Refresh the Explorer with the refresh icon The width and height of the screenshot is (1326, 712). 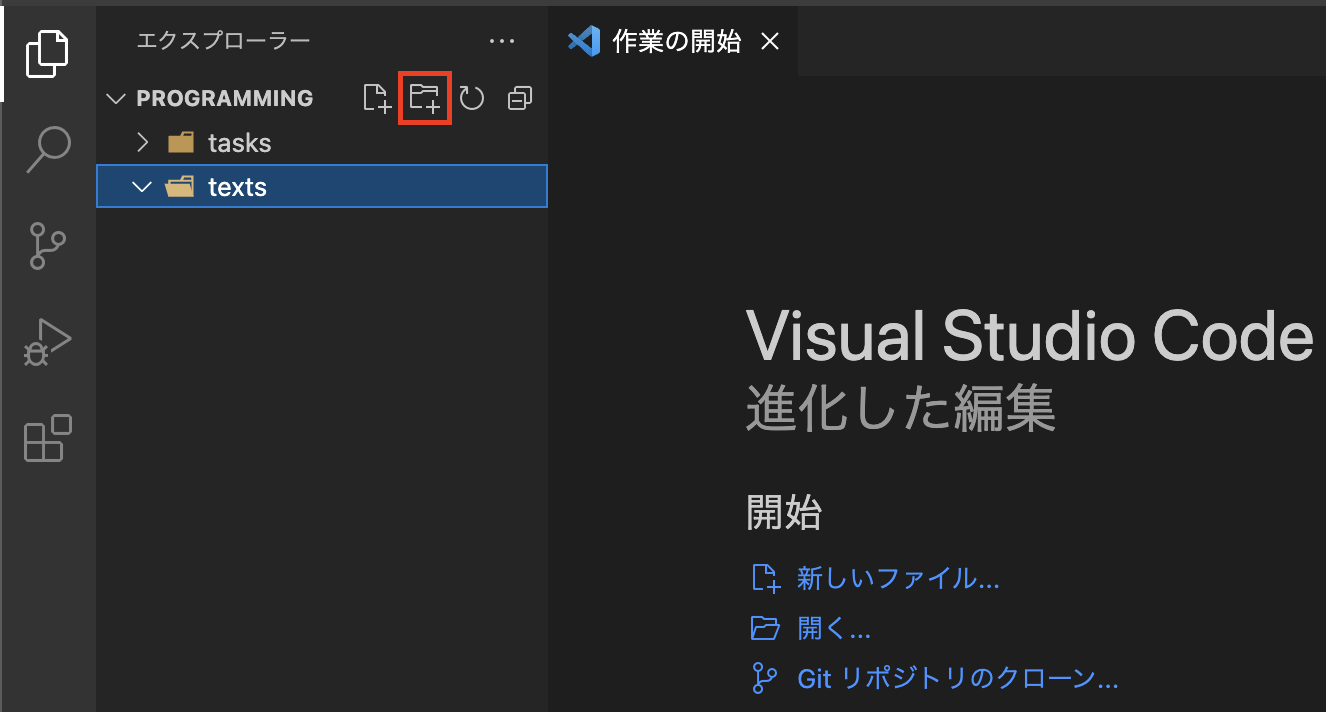point(471,97)
